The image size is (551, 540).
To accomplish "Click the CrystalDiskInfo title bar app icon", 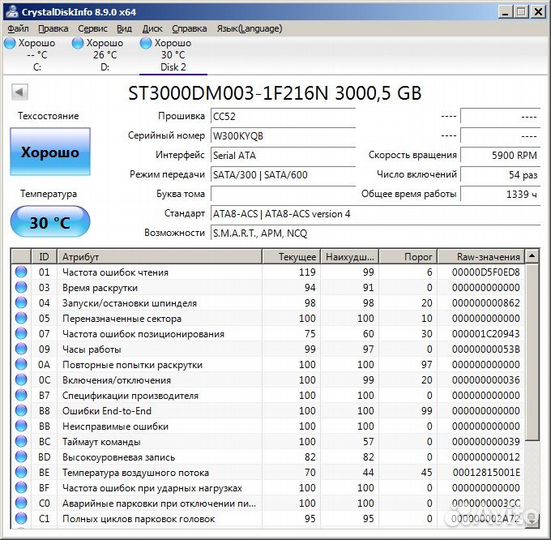I will 12,12.
